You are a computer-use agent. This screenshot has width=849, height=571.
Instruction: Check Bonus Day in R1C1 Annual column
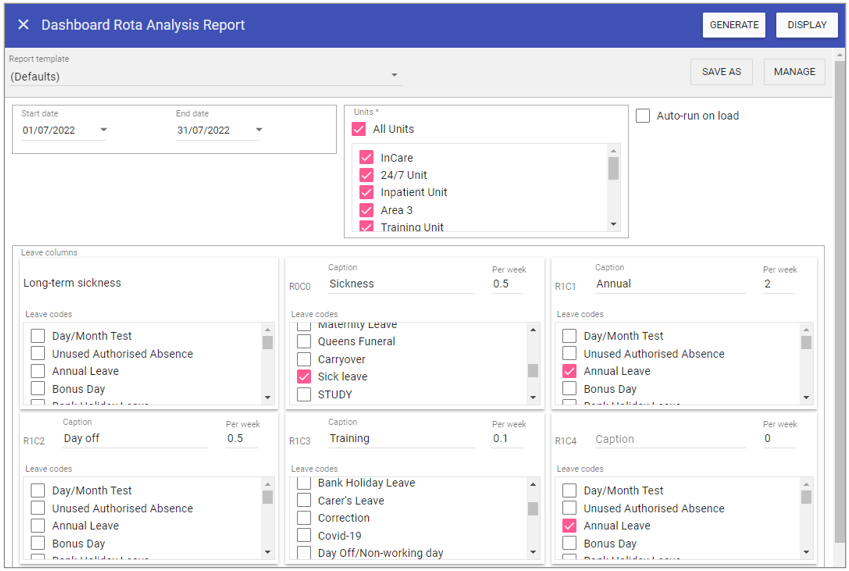coord(569,389)
